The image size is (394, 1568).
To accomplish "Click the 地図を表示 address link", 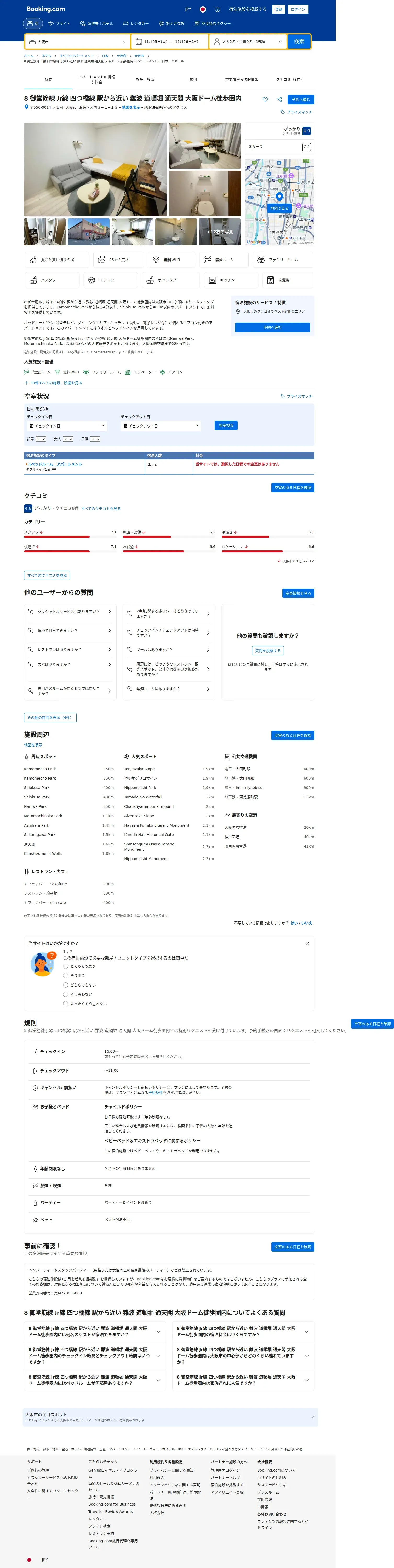I will [131, 107].
